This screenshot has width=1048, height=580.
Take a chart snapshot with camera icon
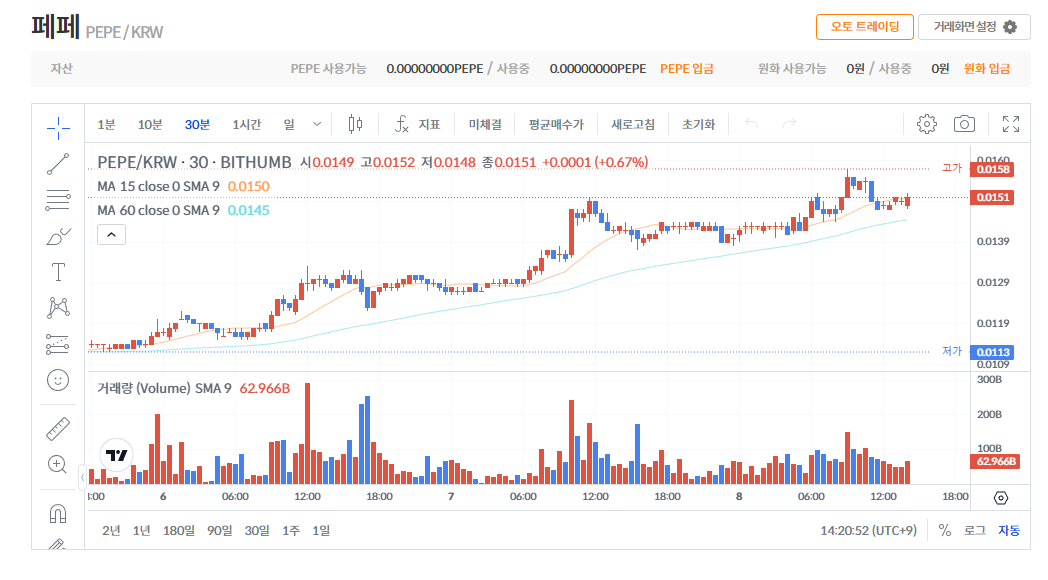pyautogui.click(x=964, y=124)
